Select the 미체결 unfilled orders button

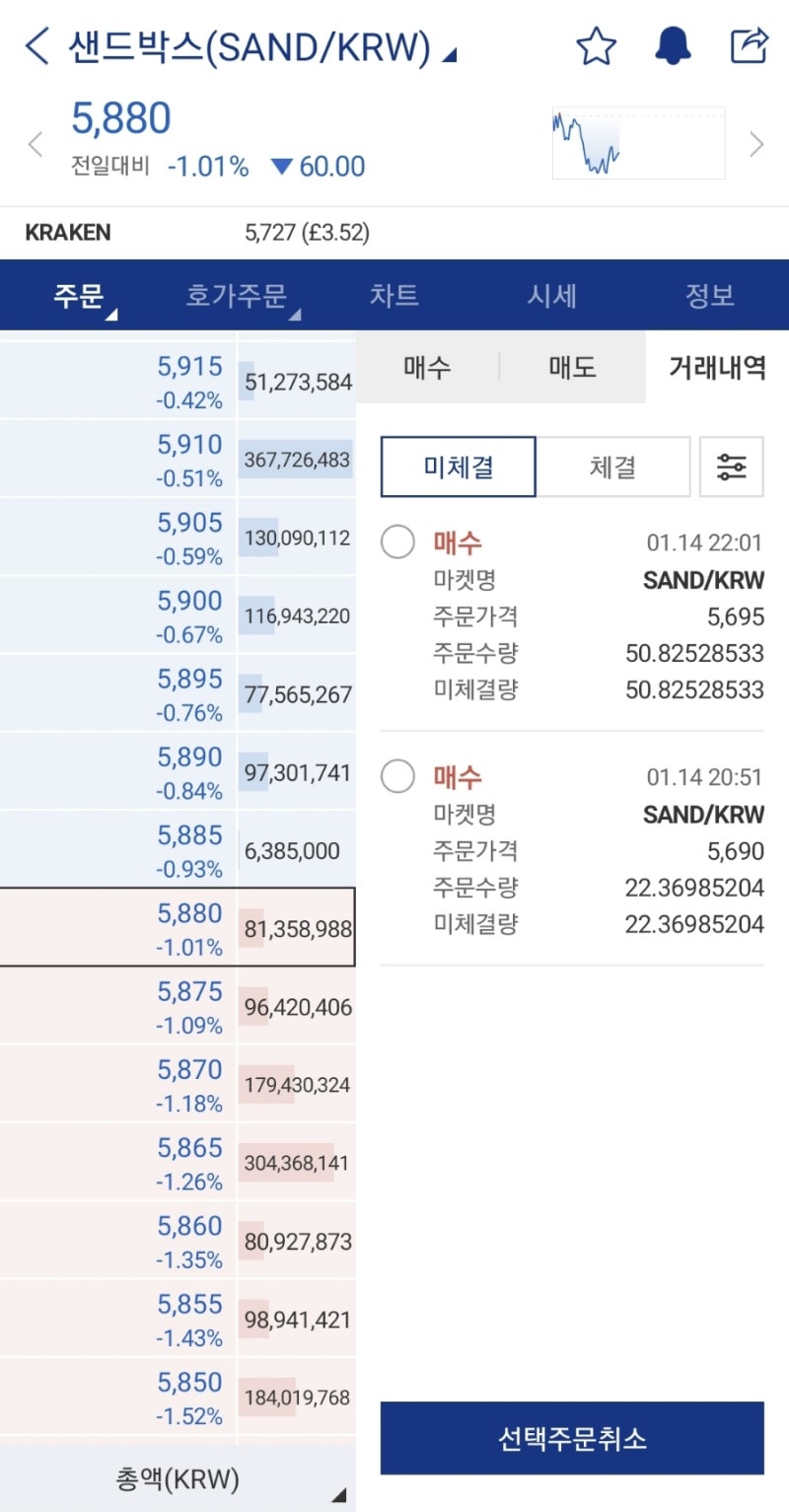459,467
